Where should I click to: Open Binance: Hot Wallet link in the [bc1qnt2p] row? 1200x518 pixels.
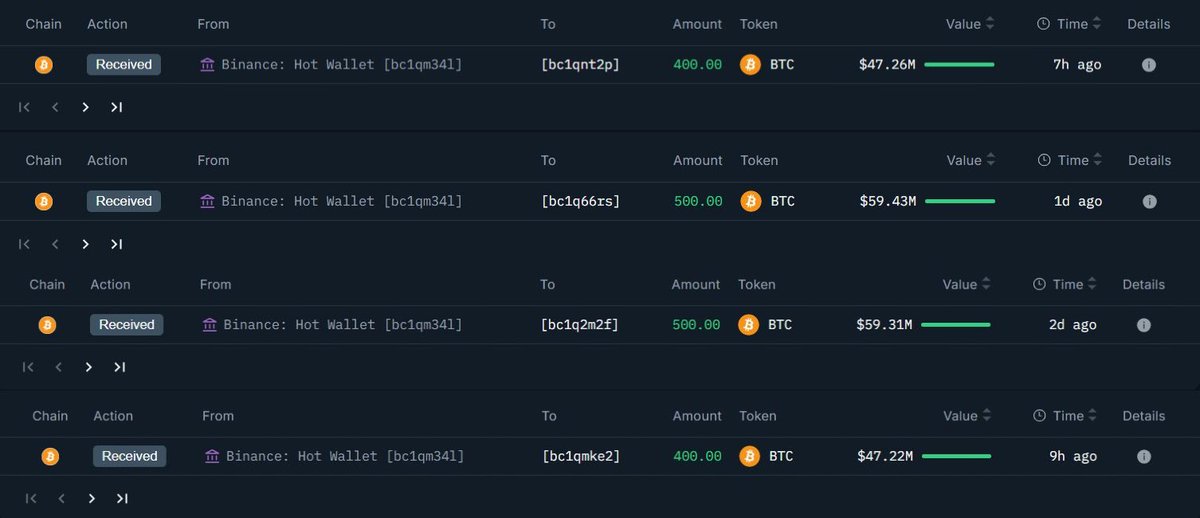(x=341, y=65)
